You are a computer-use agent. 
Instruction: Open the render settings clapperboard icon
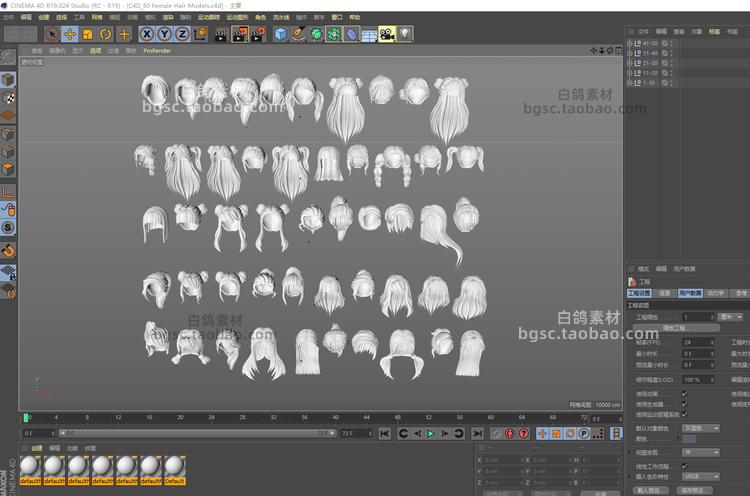(x=258, y=34)
